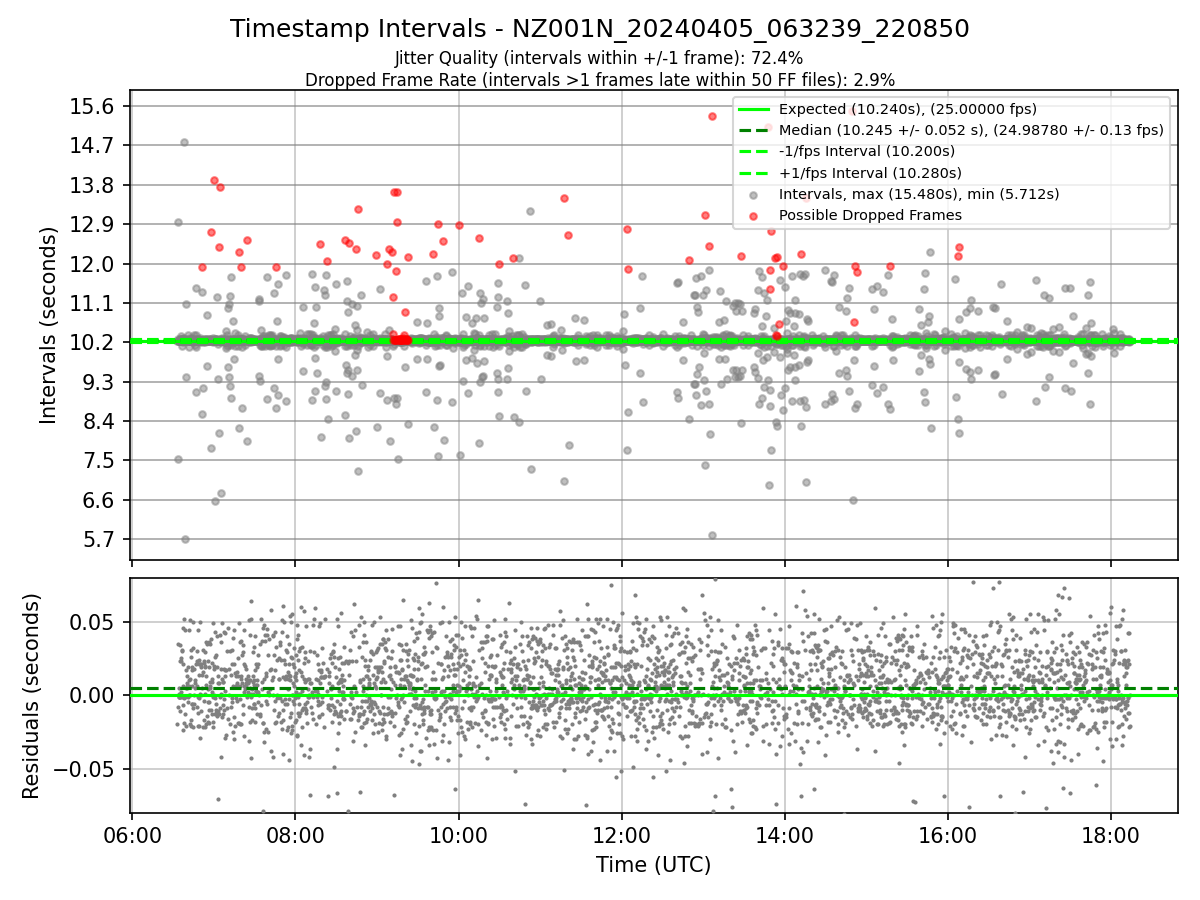The height and width of the screenshot is (900, 1200).
Task: Click the x-axis tick label 12:00
Action: [621, 836]
